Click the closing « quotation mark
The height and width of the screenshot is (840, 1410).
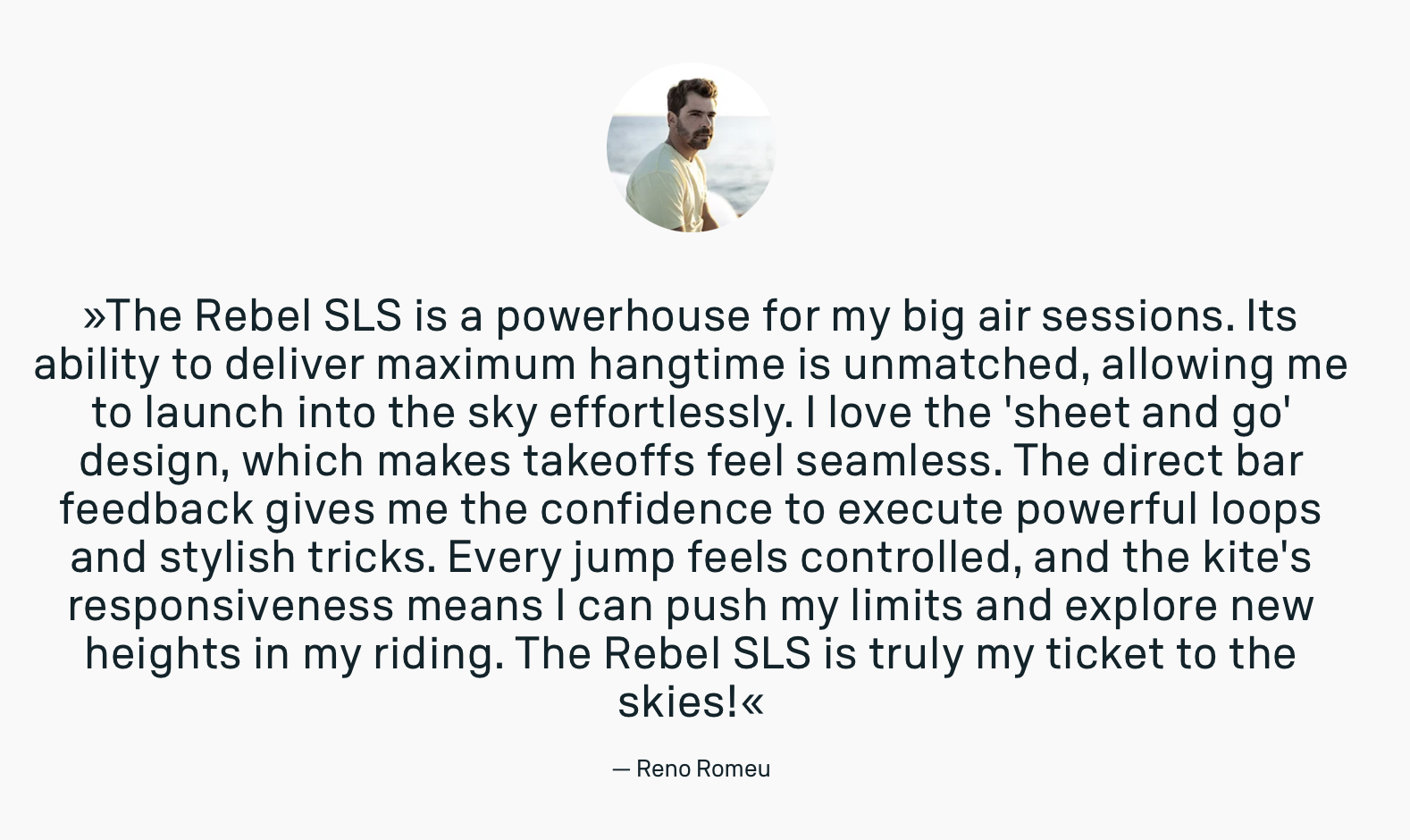point(752,702)
